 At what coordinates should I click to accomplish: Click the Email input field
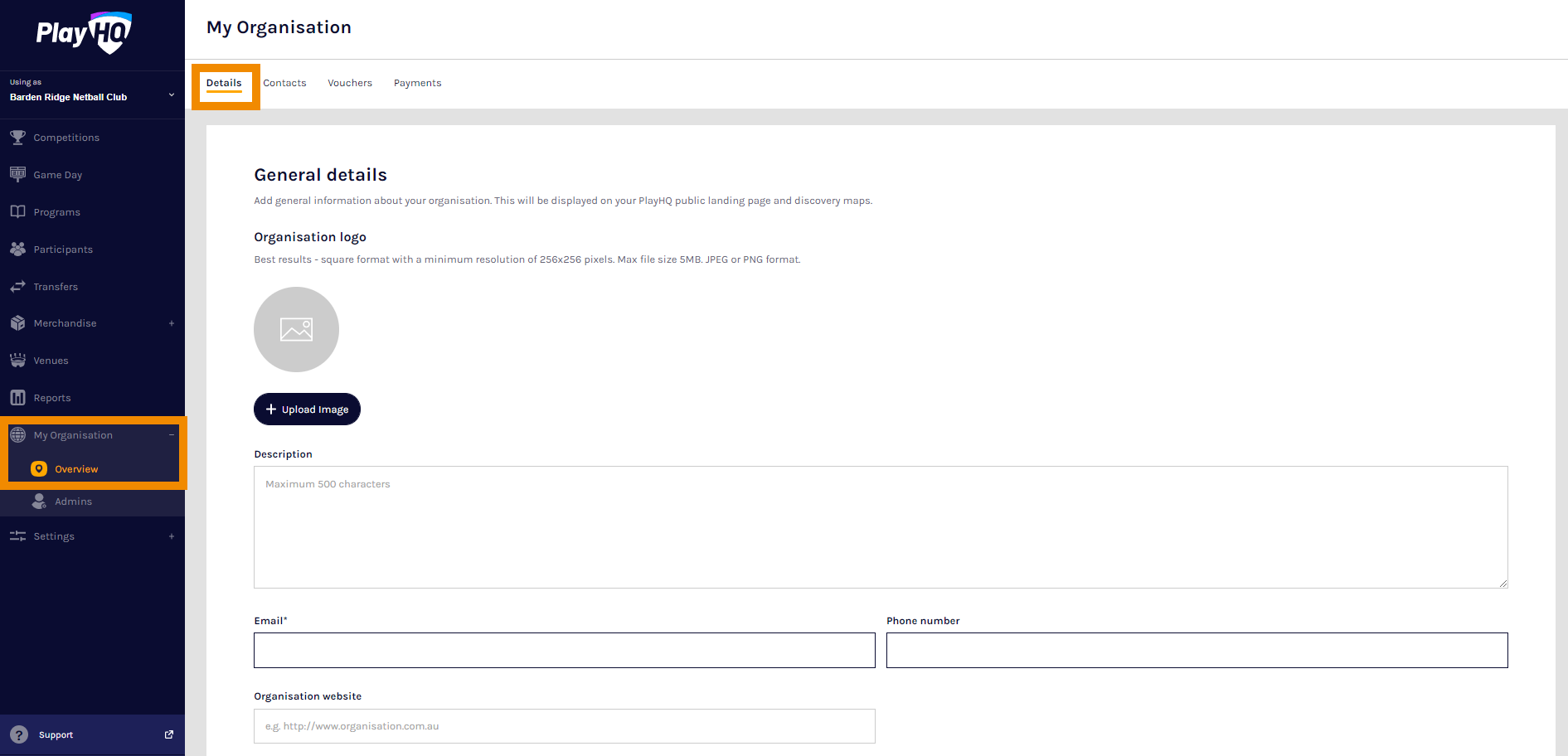click(x=565, y=651)
